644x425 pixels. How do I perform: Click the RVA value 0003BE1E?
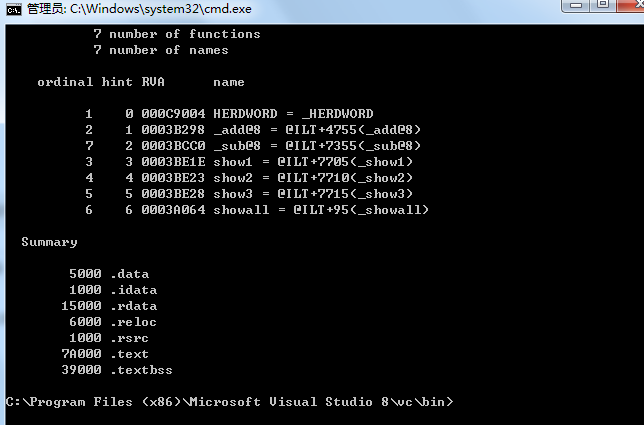coord(173,162)
